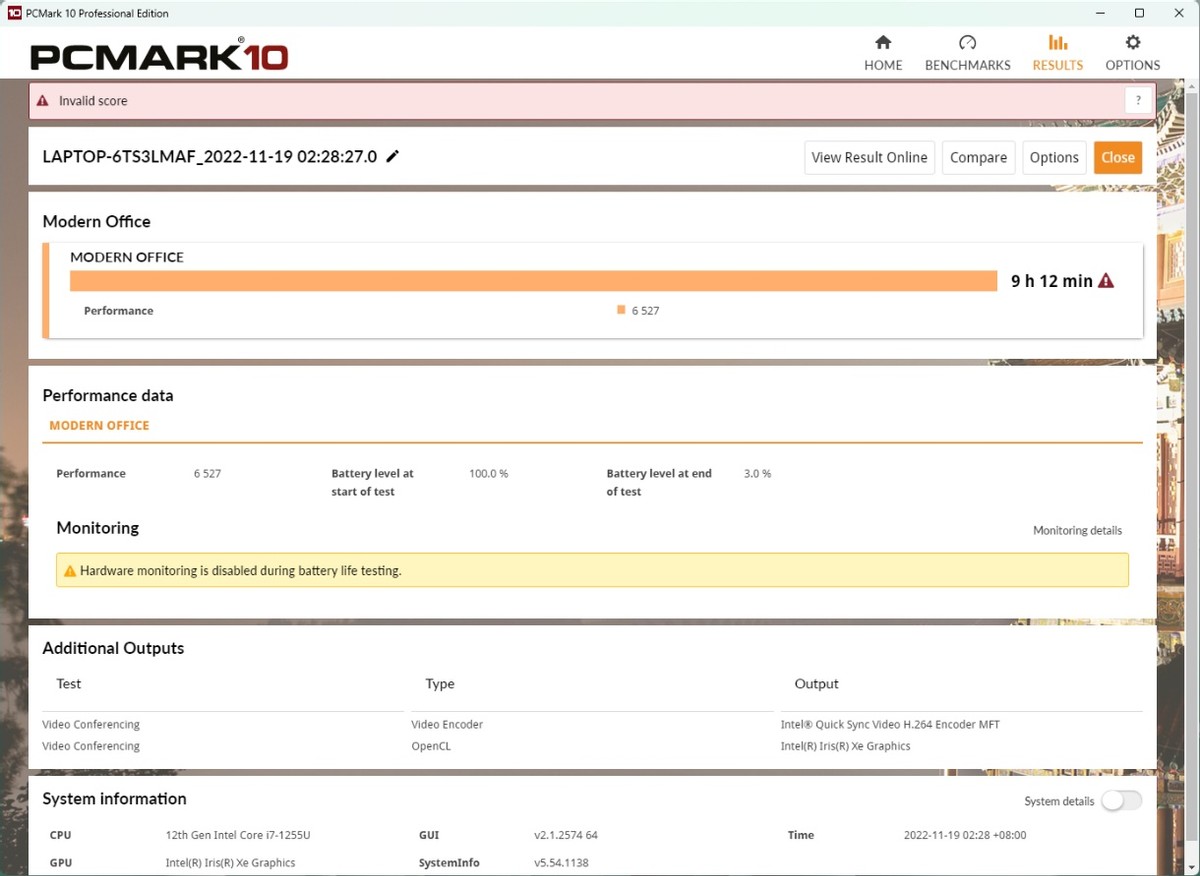Click the Invalid score warning icon
1200x876 pixels.
point(42,101)
